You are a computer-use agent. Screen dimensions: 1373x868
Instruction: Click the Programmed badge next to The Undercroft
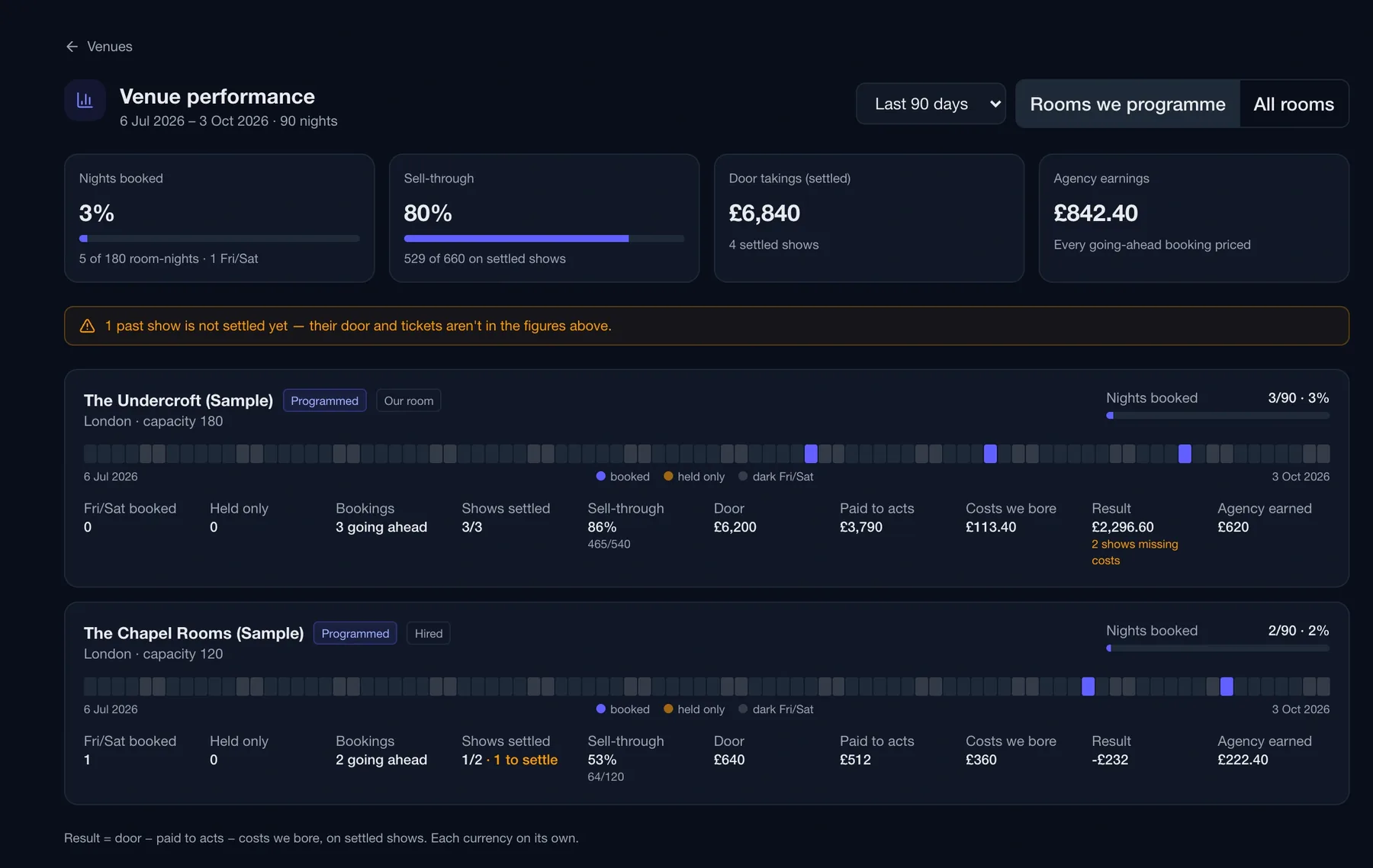pyautogui.click(x=324, y=400)
